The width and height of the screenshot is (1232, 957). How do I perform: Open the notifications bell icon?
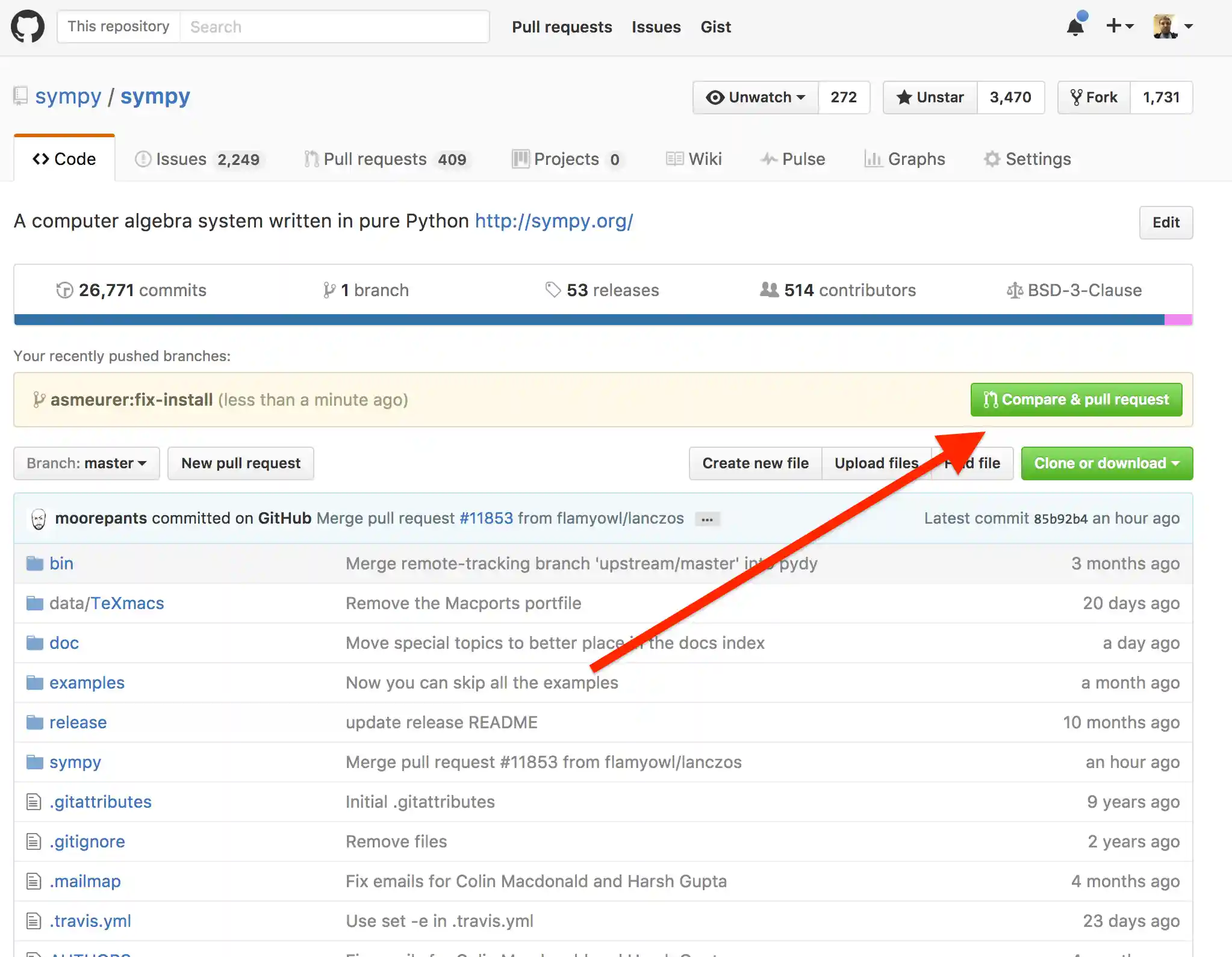tap(1075, 26)
